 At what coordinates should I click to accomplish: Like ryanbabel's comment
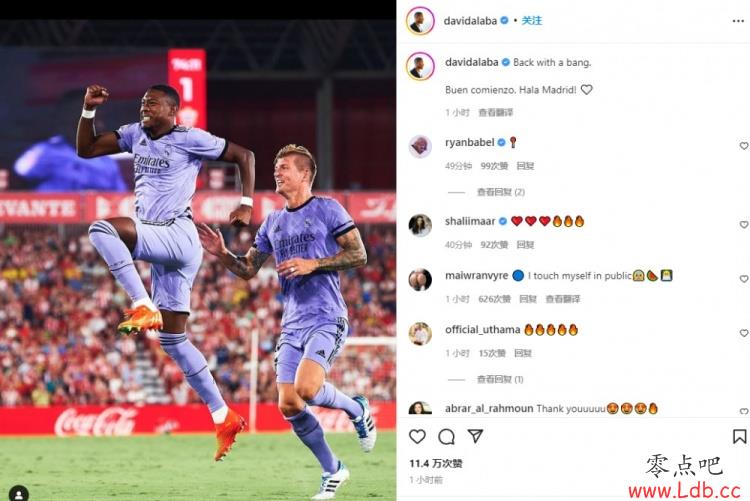point(744,145)
